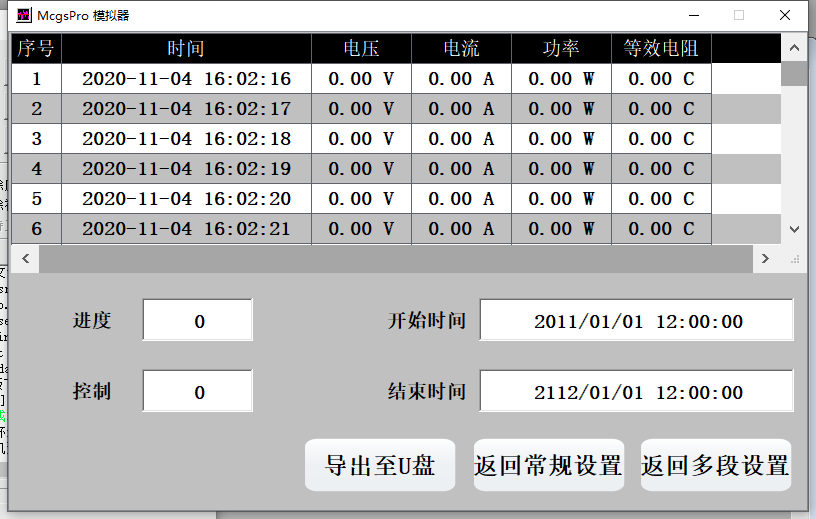Image resolution: width=816 pixels, height=519 pixels.
Task: Click the 等效电阻 column header
Action: [x=661, y=49]
